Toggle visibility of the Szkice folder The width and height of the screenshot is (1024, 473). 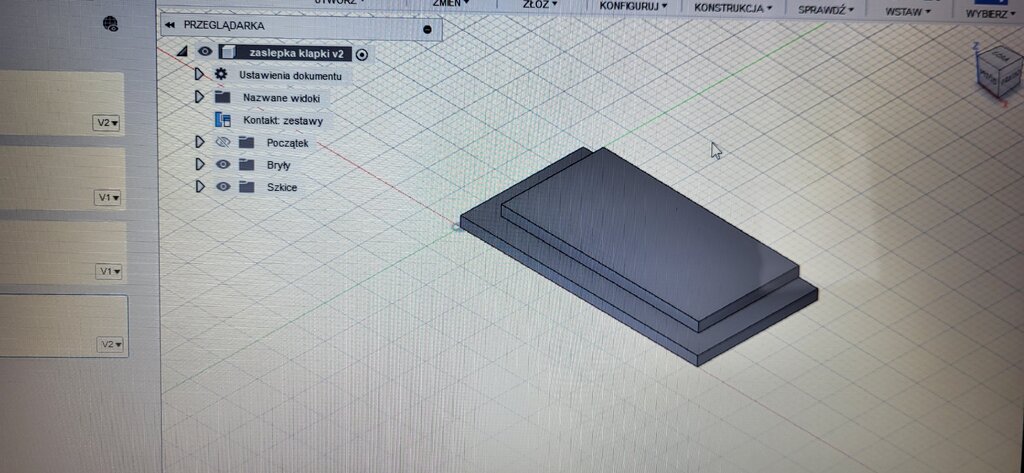click(x=223, y=187)
